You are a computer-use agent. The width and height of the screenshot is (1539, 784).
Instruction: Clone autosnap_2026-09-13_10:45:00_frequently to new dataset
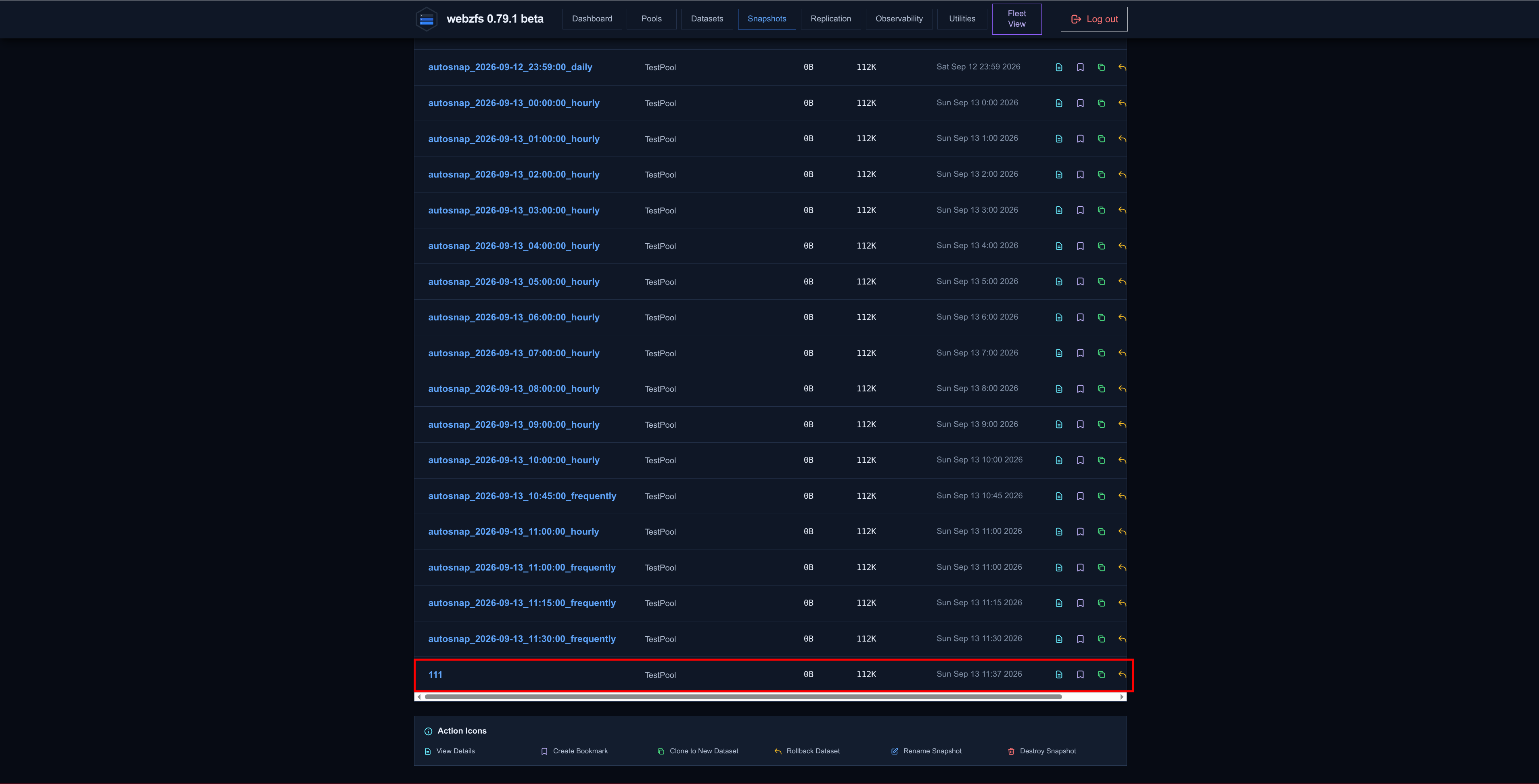click(x=1101, y=496)
